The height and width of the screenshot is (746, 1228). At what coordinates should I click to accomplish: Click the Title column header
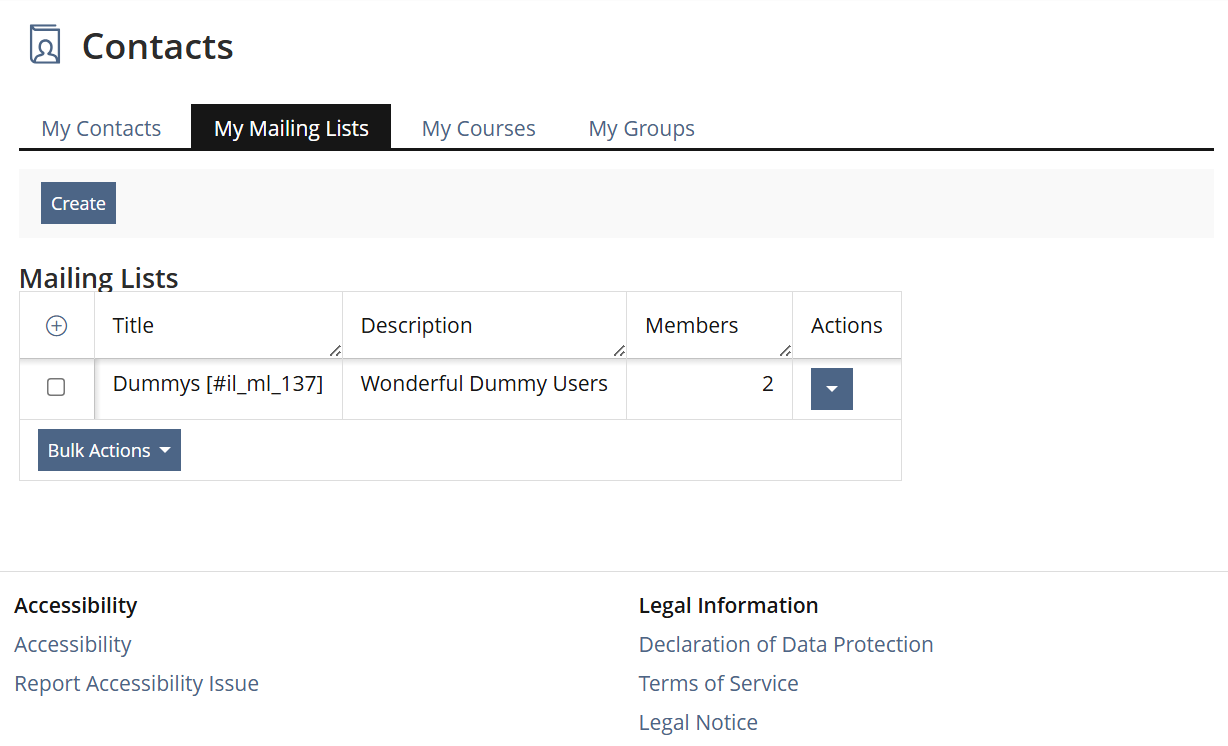[x=134, y=326]
